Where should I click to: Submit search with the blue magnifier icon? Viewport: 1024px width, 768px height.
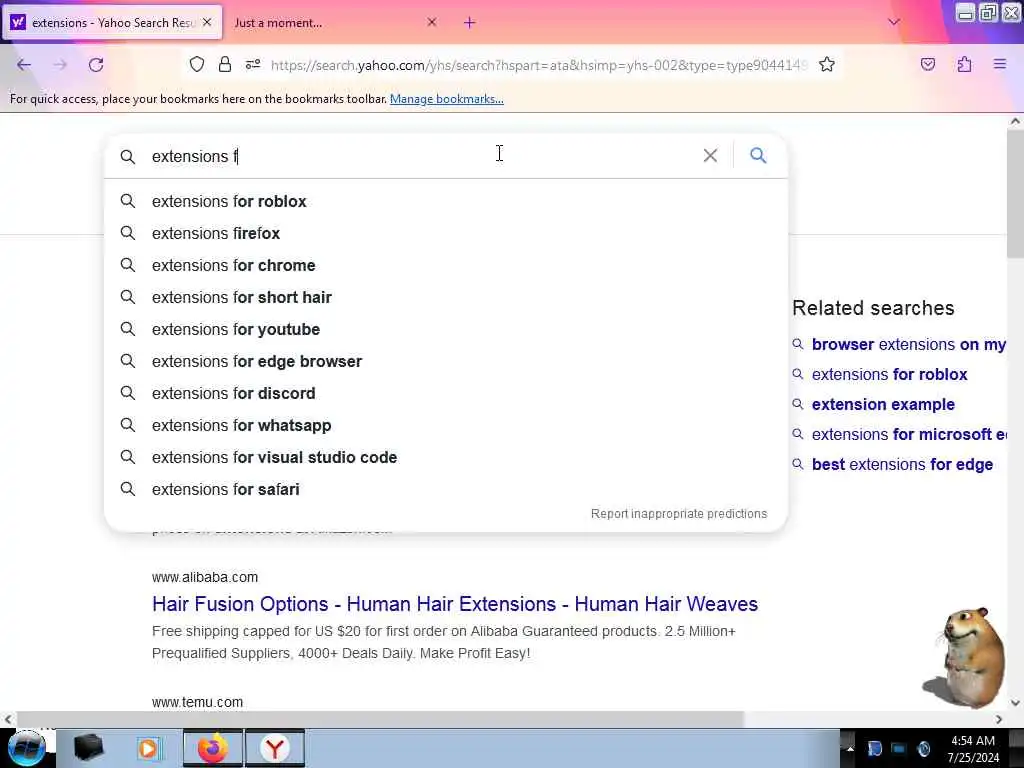758,155
